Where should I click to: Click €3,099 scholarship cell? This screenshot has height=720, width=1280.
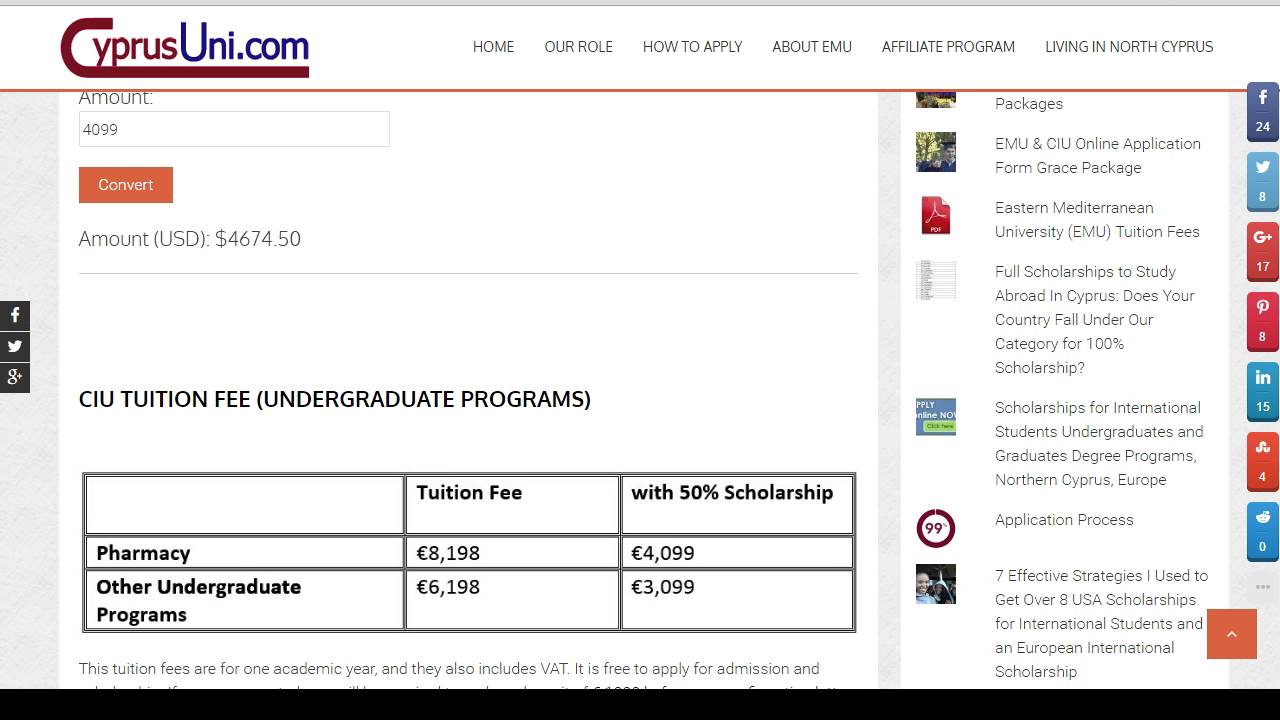tap(737, 600)
